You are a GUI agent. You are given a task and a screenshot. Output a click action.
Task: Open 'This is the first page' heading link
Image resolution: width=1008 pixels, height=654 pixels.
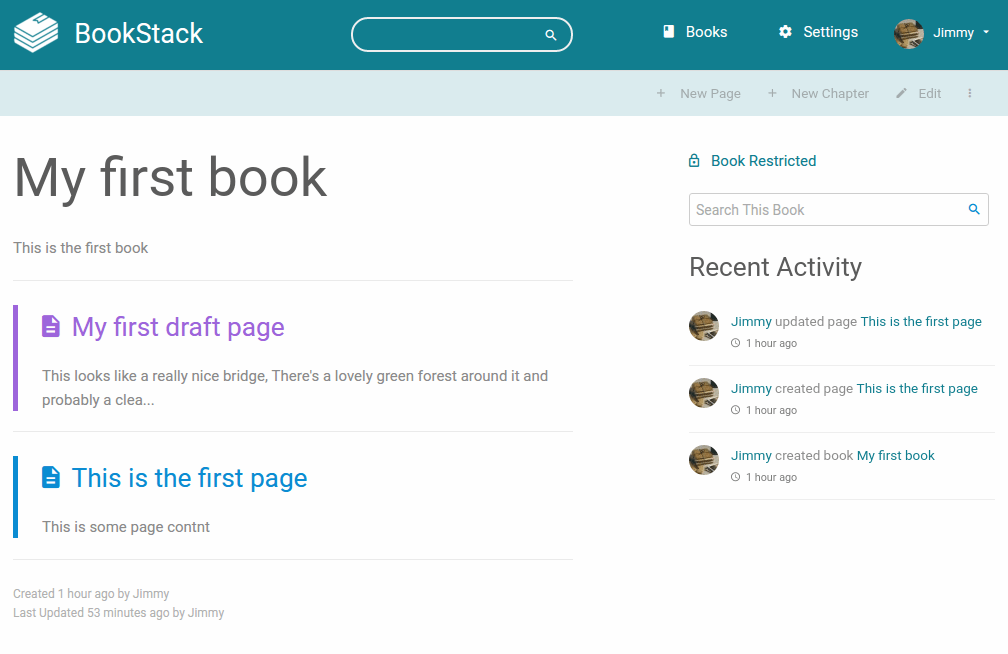(x=190, y=478)
